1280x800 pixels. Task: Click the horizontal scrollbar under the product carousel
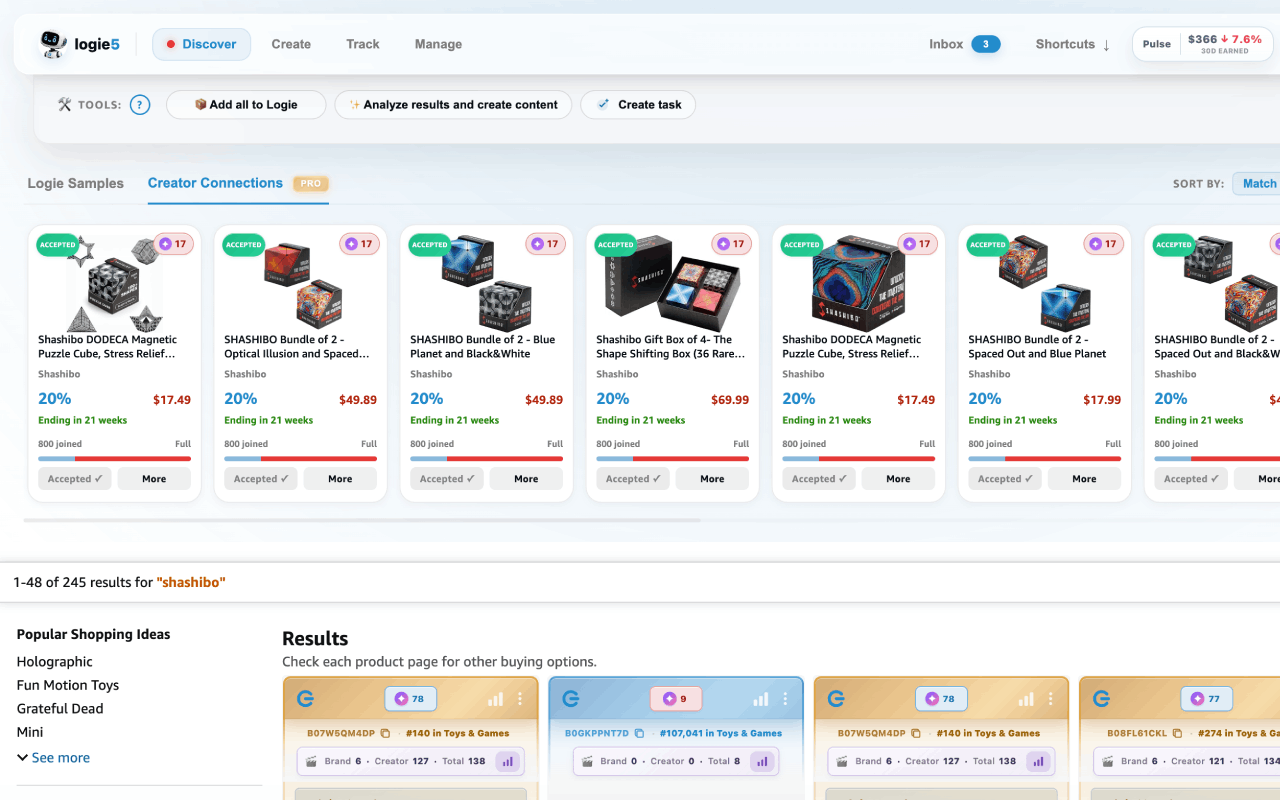[x=362, y=520]
